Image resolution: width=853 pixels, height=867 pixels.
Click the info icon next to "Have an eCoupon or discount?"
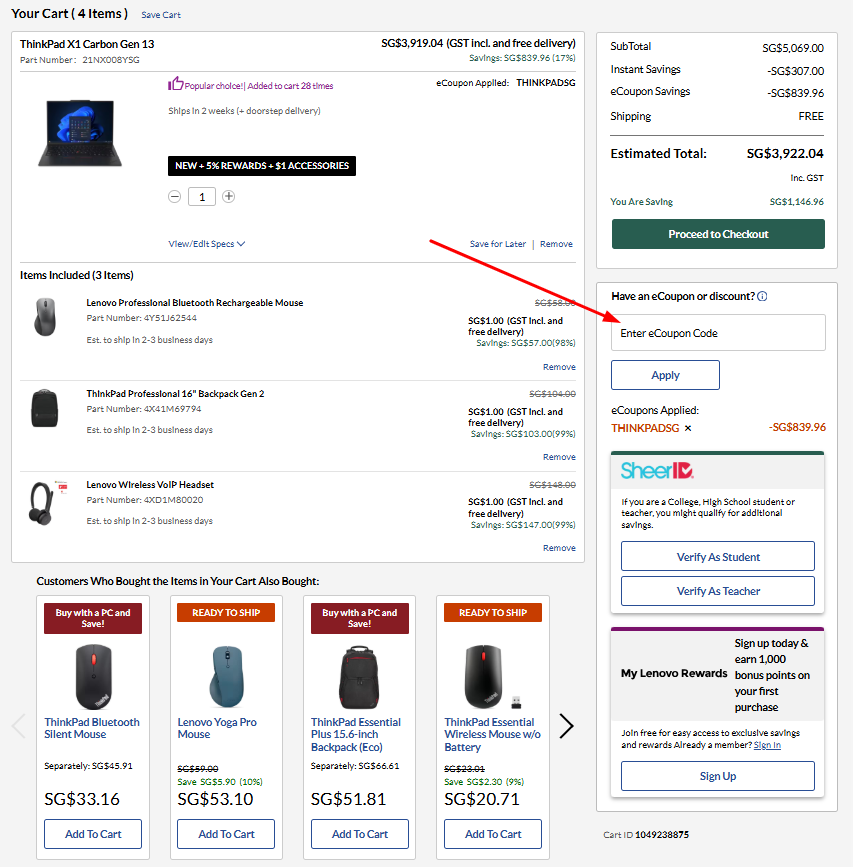762,296
